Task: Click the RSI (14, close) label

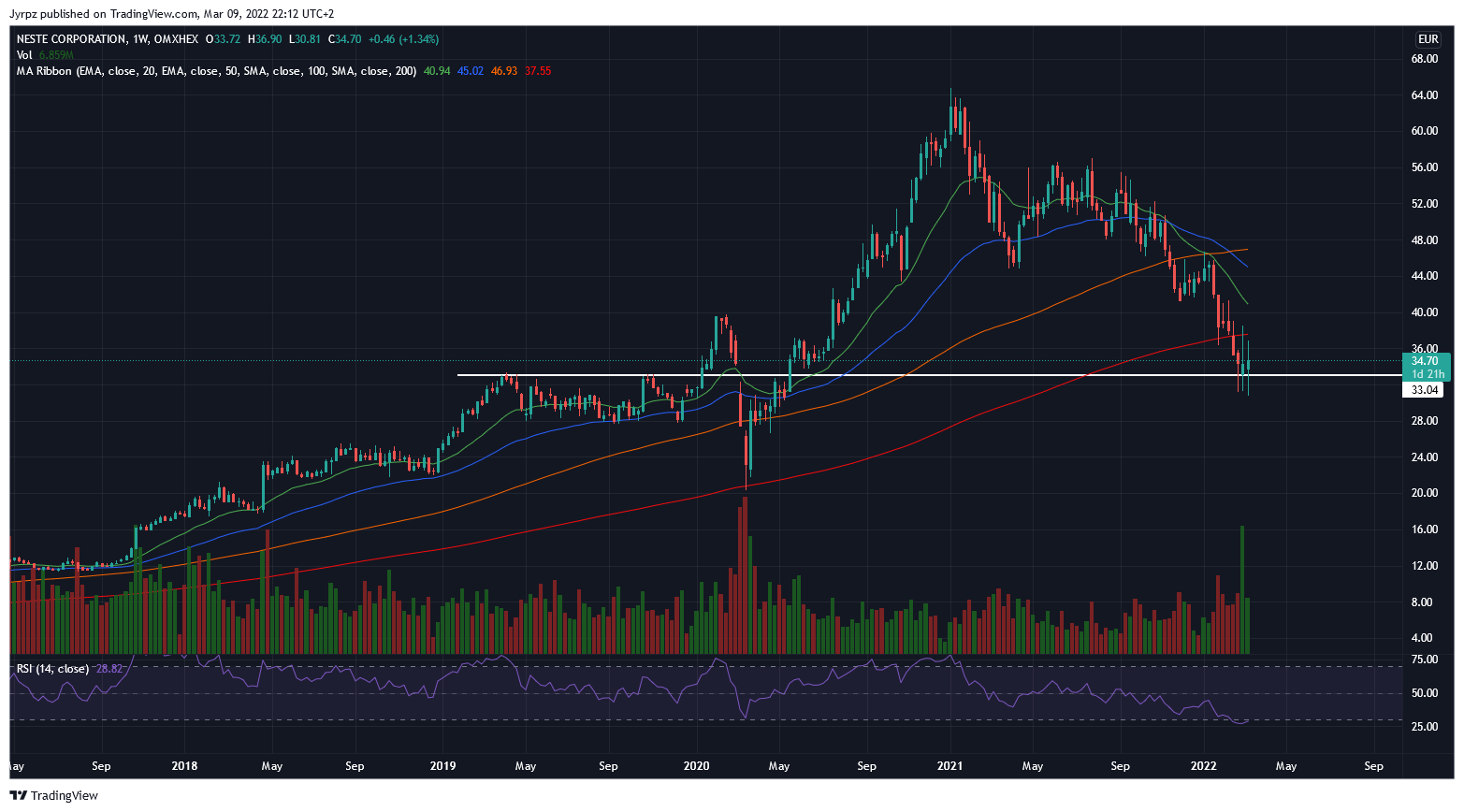Action: tap(52, 669)
